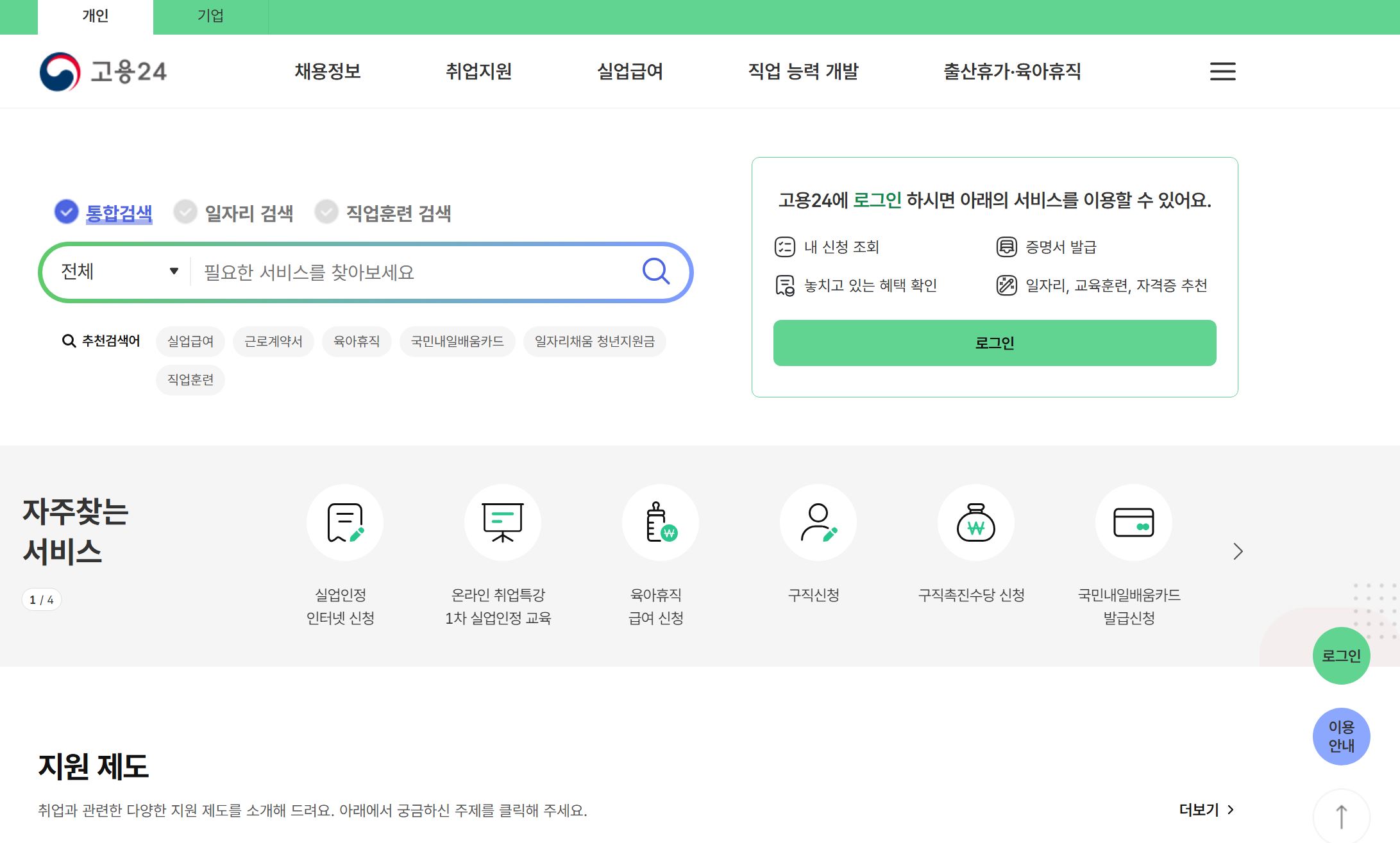Open the 구직촉진수당 신청 money bag icon
This screenshot has height=843, width=1400.
pyautogui.click(x=975, y=522)
